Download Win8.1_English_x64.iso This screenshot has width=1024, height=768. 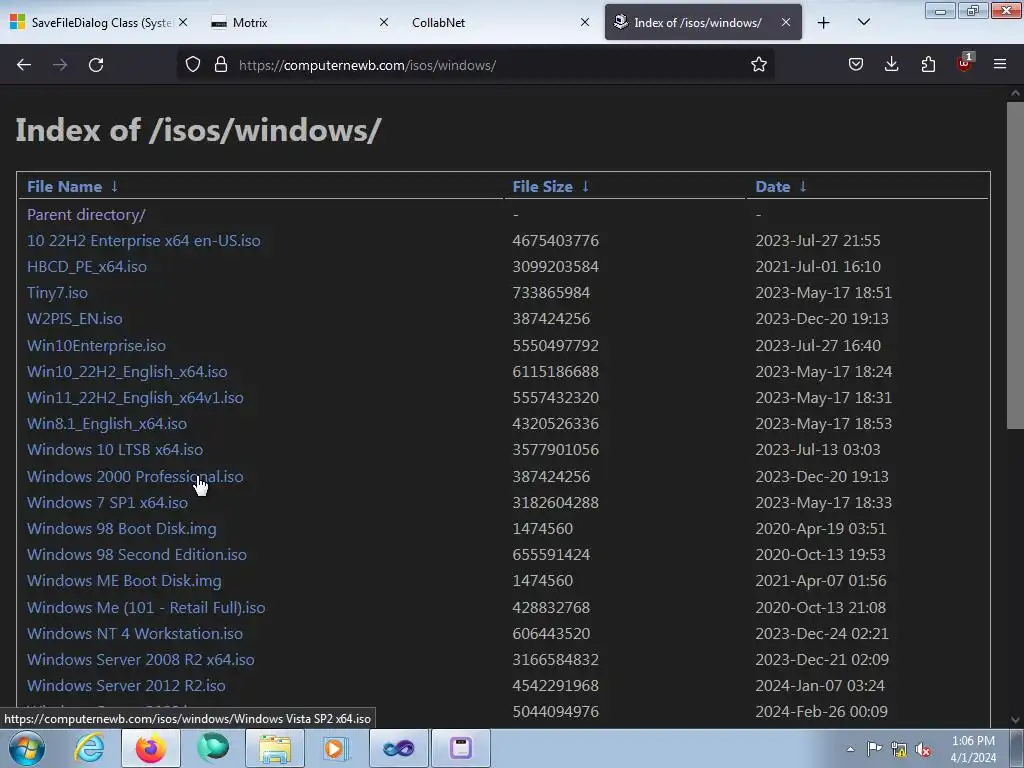(106, 424)
